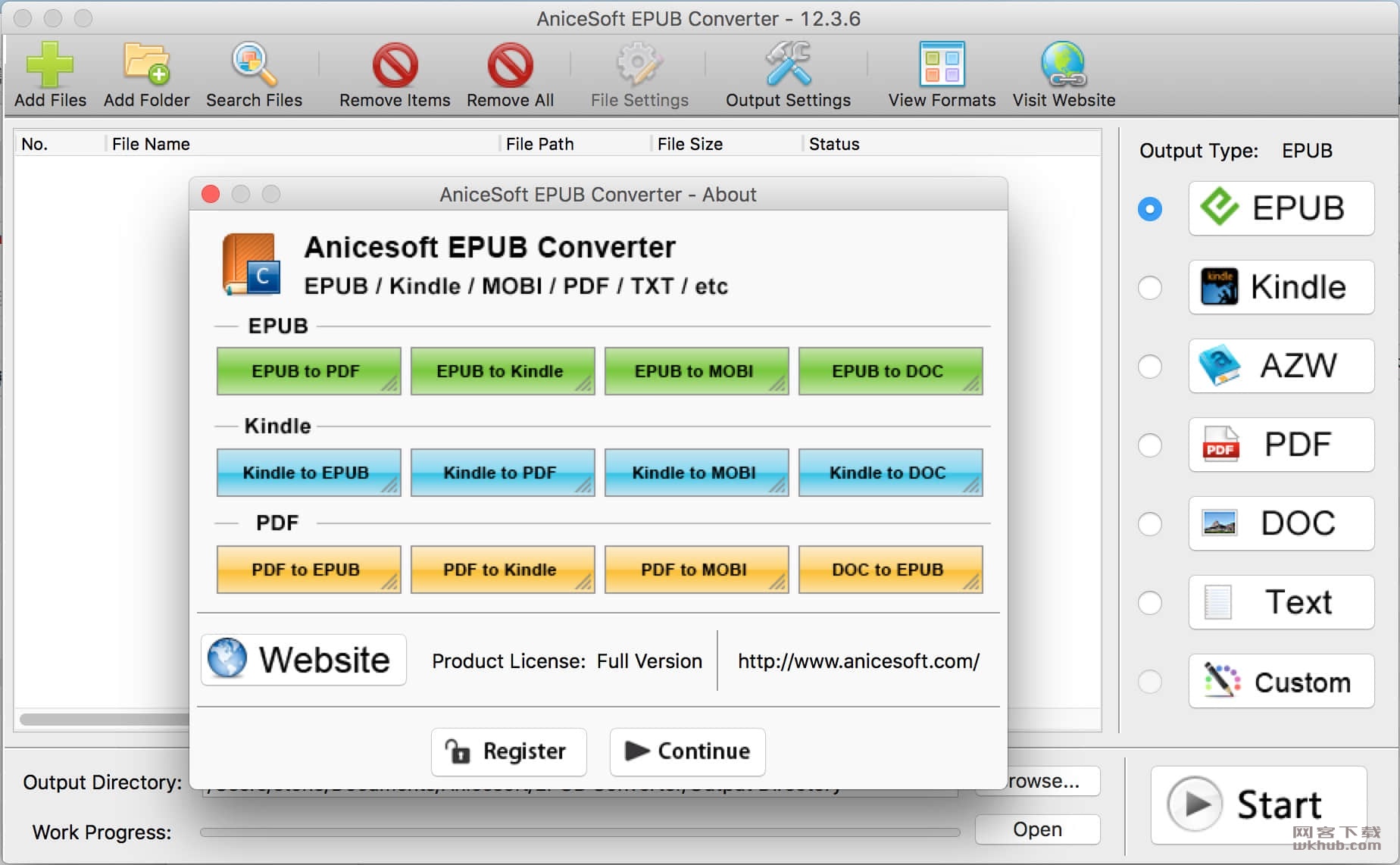Click the 'Product License: Full Version' text
1400x865 pixels.
[x=567, y=661]
